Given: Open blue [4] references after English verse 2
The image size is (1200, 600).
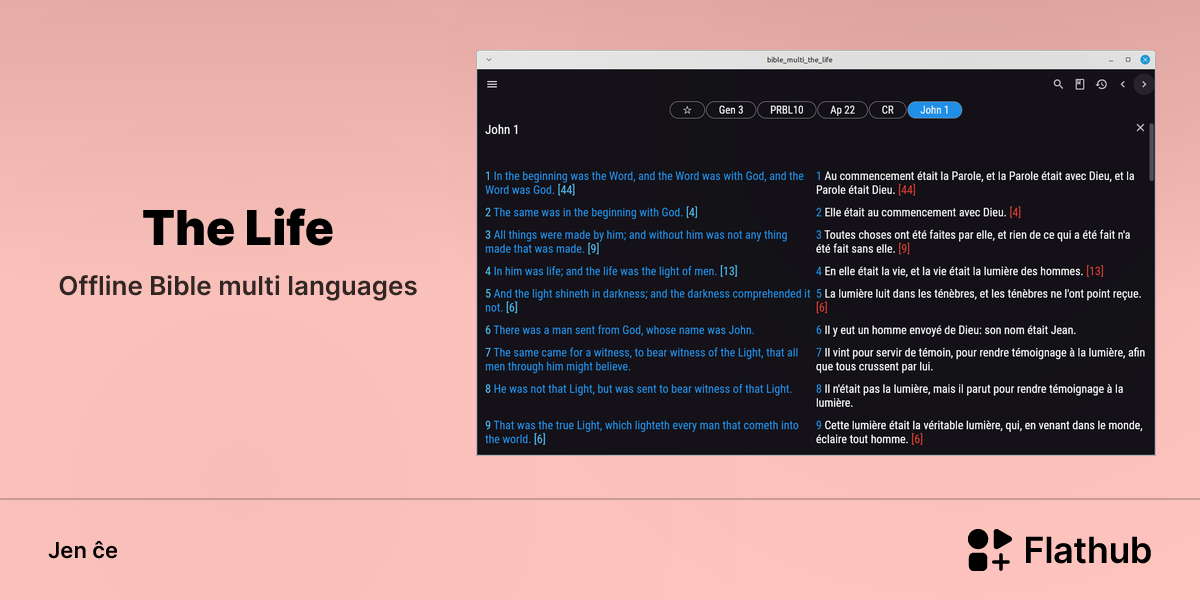Looking at the screenshot, I should [692, 213].
